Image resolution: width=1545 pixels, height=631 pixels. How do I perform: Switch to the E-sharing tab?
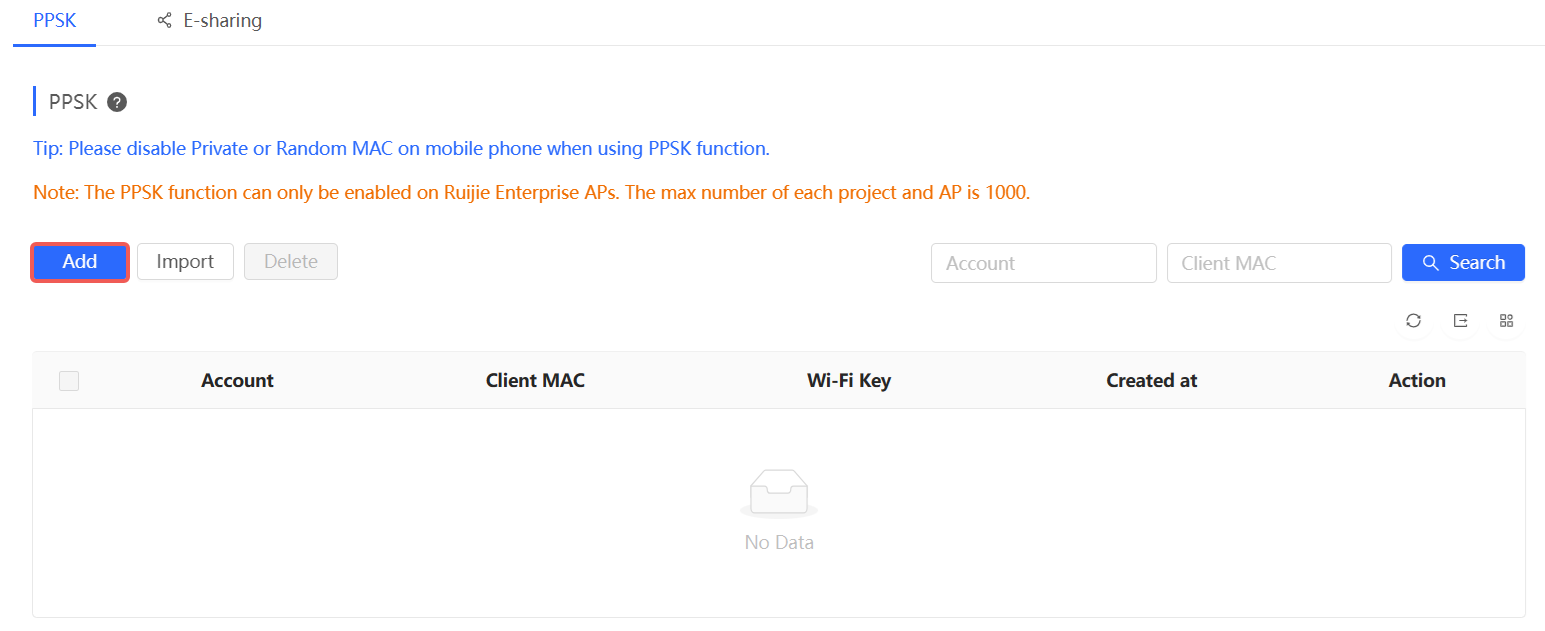210,21
